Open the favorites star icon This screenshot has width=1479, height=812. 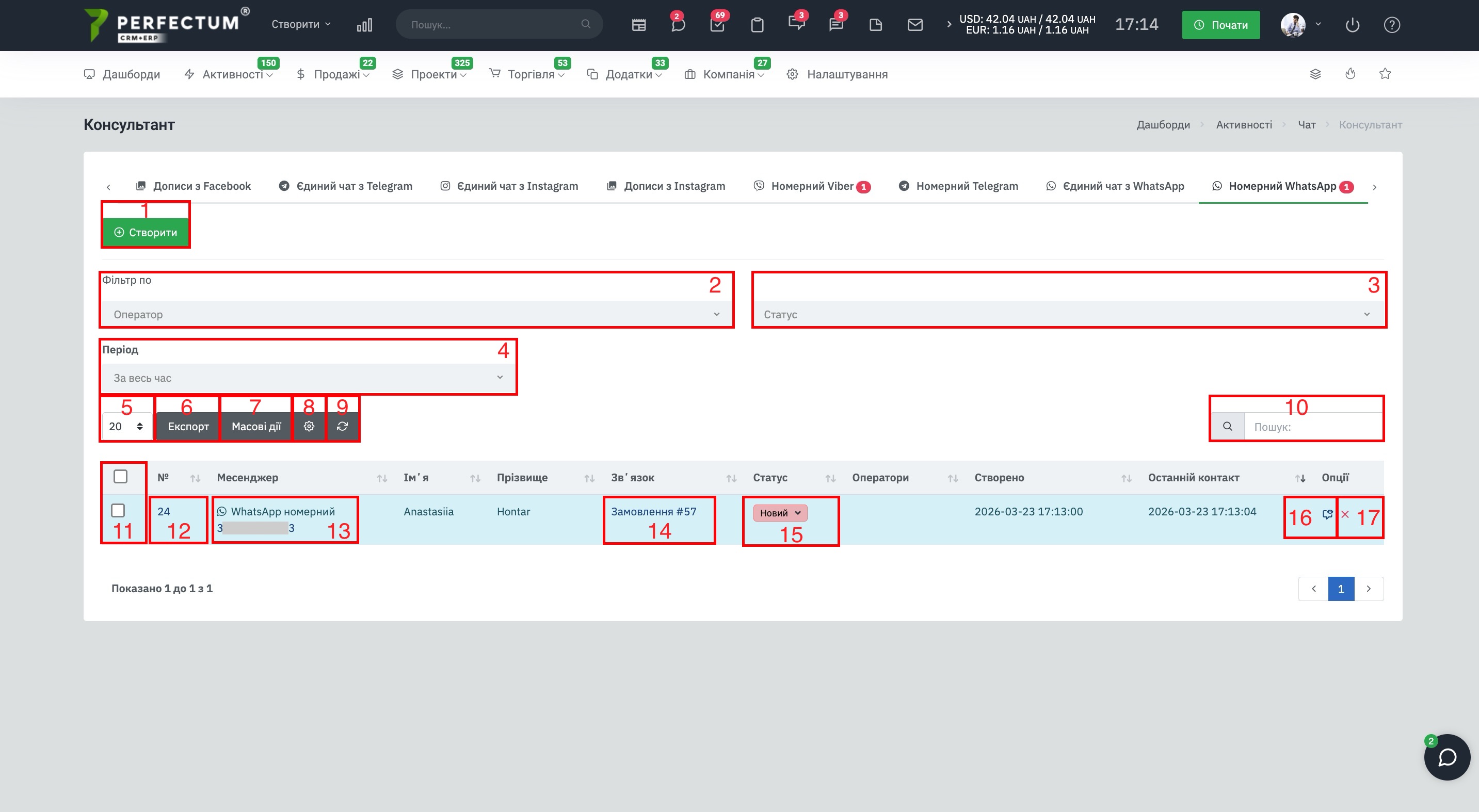[1385, 74]
